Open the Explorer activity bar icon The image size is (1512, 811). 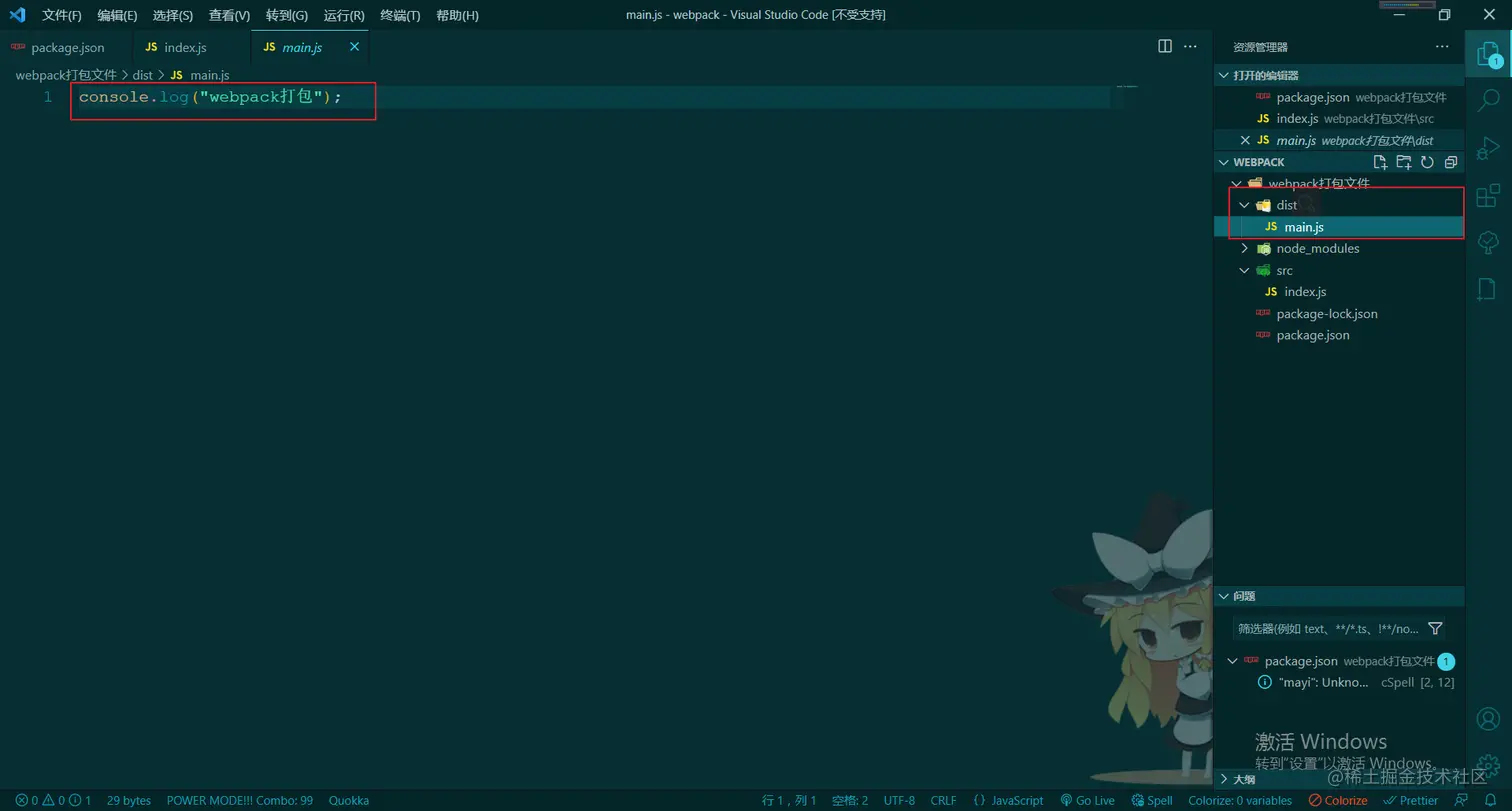(x=1488, y=55)
